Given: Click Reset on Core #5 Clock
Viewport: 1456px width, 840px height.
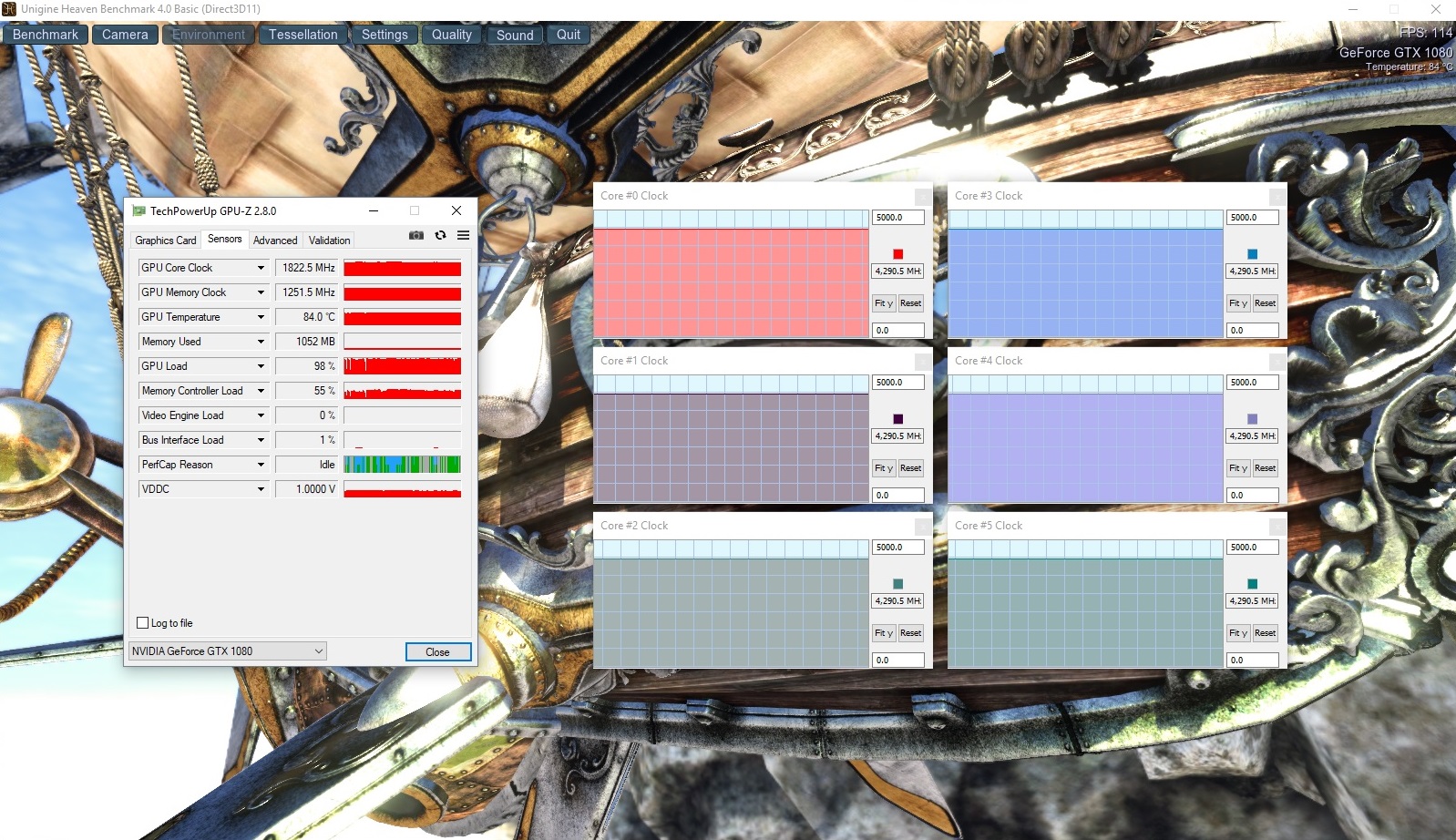Looking at the screenshot, I should pyautogui.click(x=1266, y=633).
